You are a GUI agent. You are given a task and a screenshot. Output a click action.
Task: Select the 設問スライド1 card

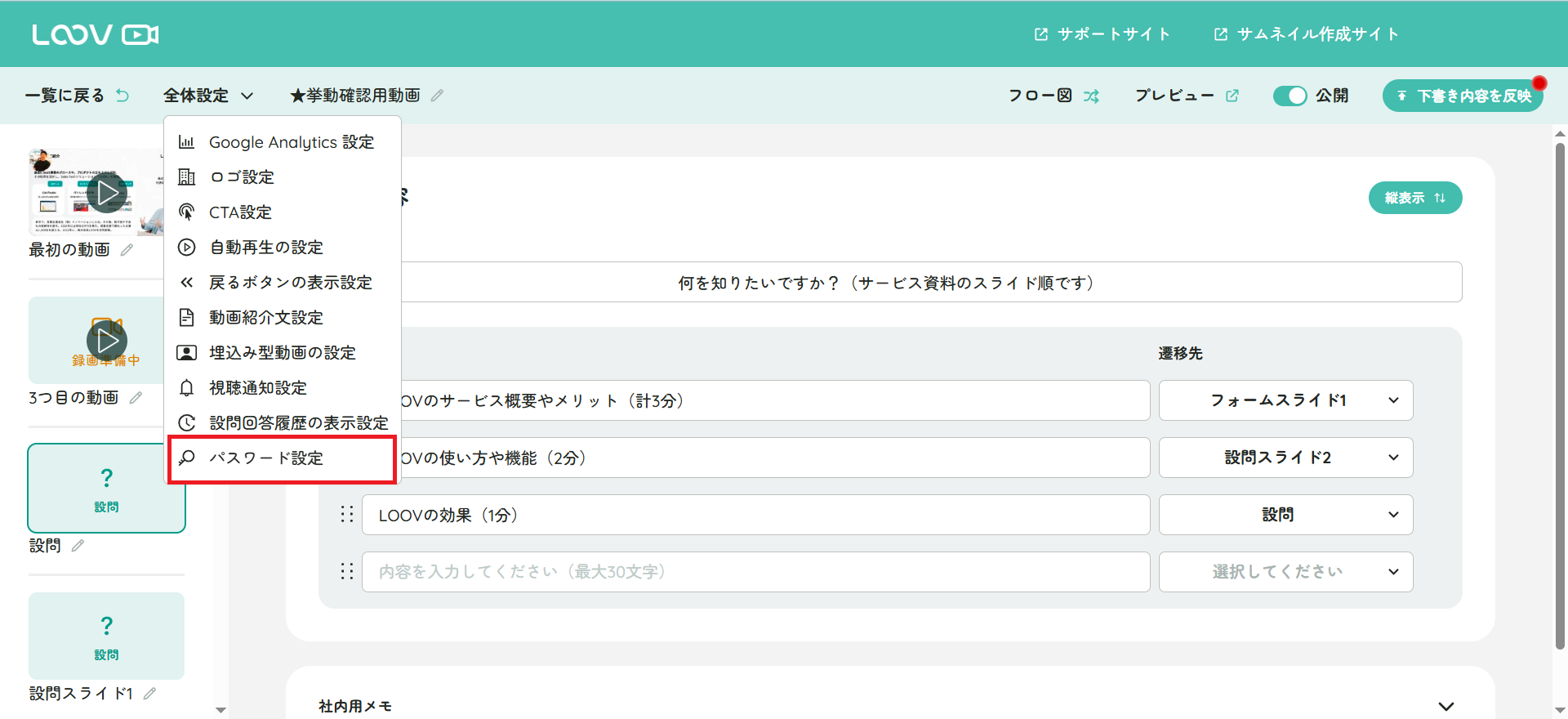point(106,636)
